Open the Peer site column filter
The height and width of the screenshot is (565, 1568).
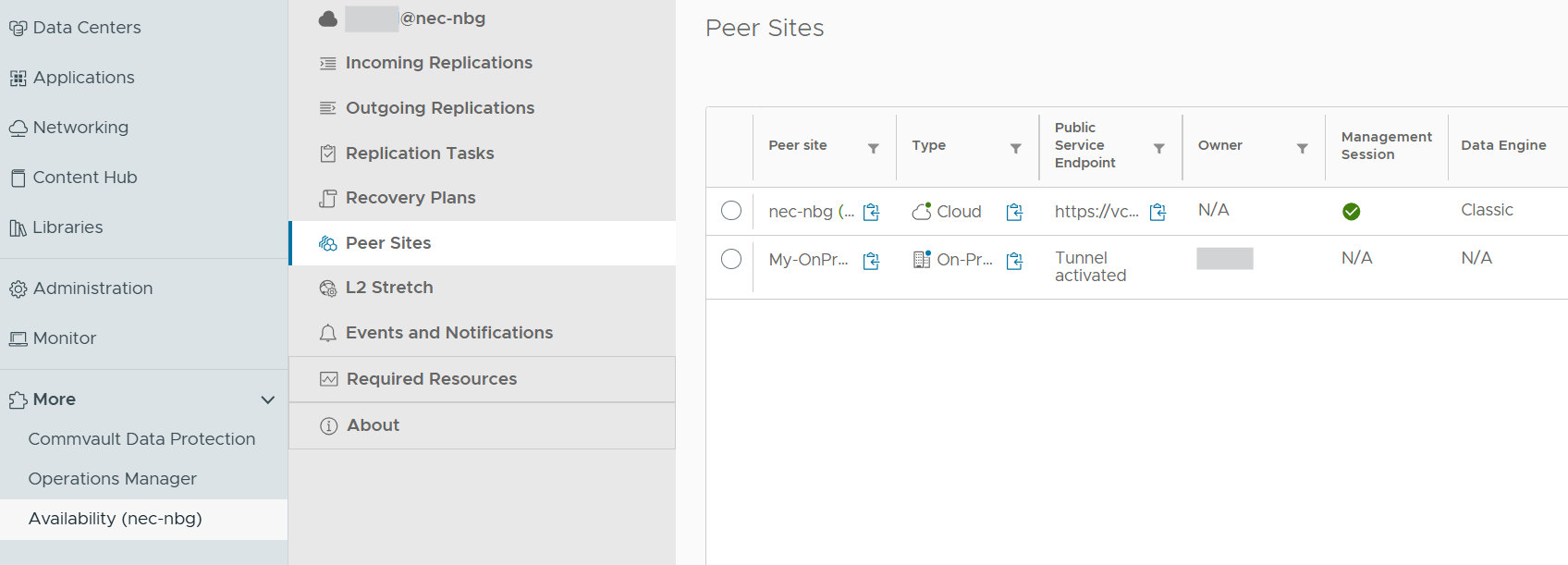873,148
